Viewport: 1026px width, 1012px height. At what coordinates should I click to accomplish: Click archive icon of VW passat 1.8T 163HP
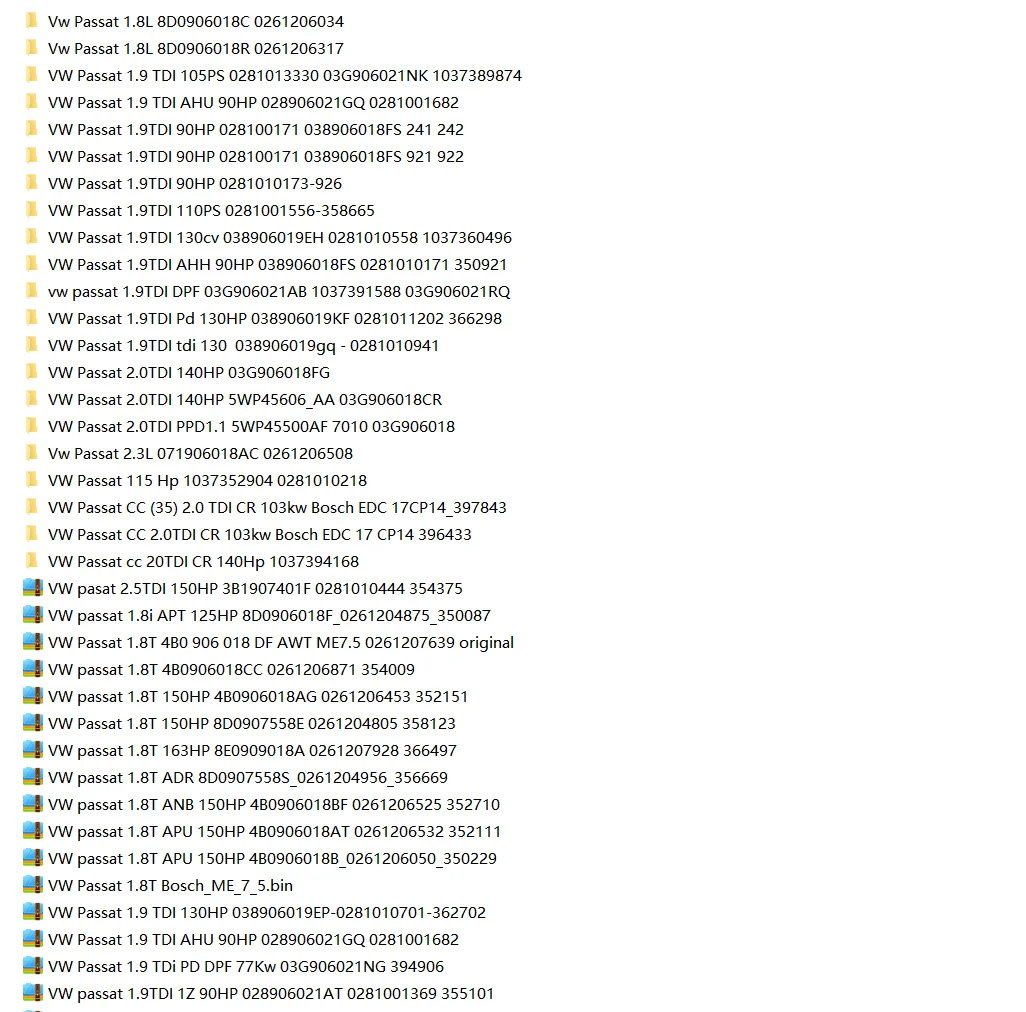point(33,750)
